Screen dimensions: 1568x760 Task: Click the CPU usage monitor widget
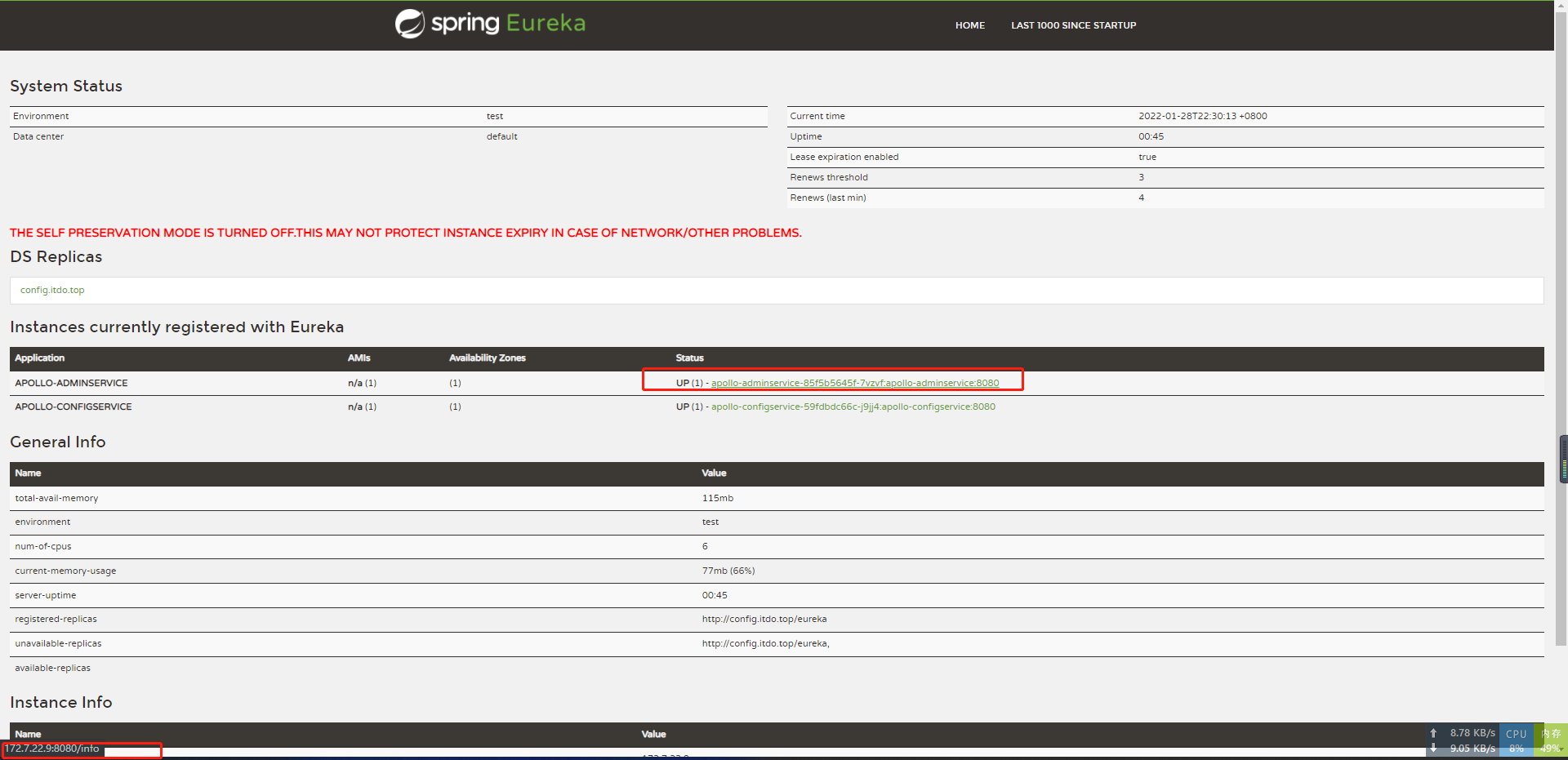tap(1517, 740)
